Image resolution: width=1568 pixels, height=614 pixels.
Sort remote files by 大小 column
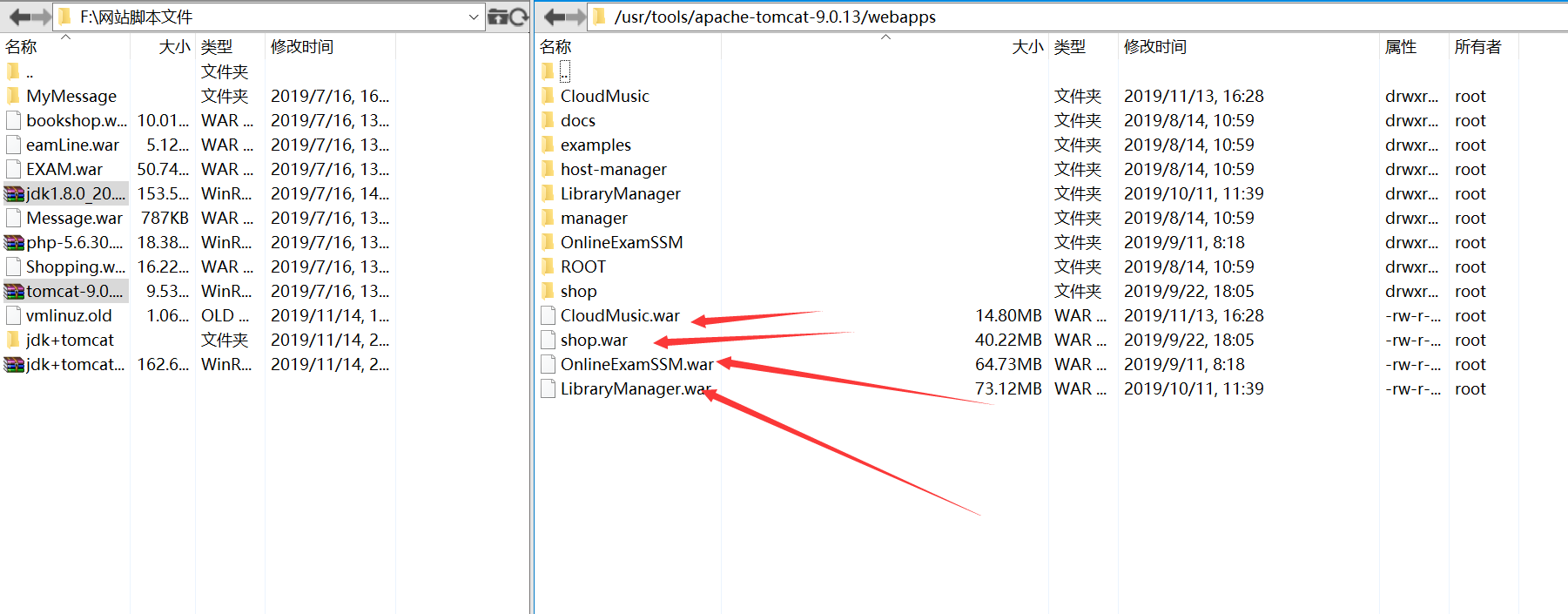1027,47
